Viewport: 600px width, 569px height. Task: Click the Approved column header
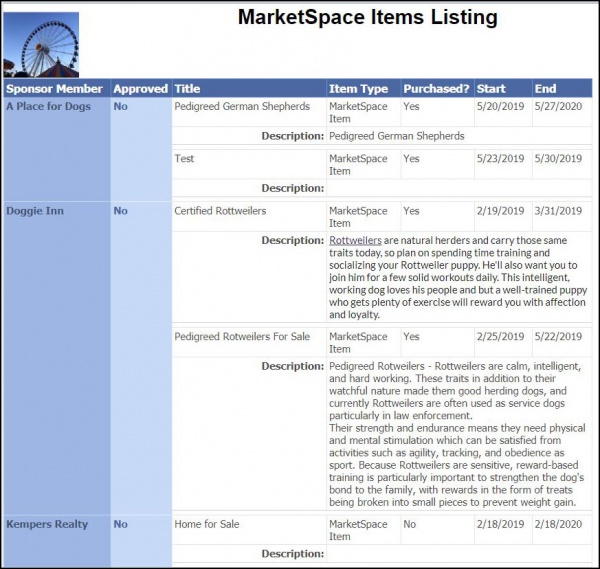click(140, 89)
